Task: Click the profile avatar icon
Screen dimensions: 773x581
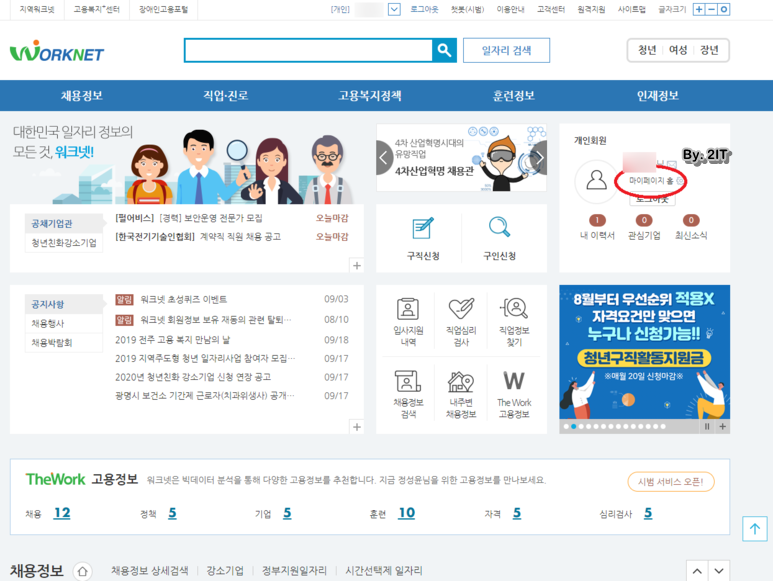Action: click(x=596, y=181)
